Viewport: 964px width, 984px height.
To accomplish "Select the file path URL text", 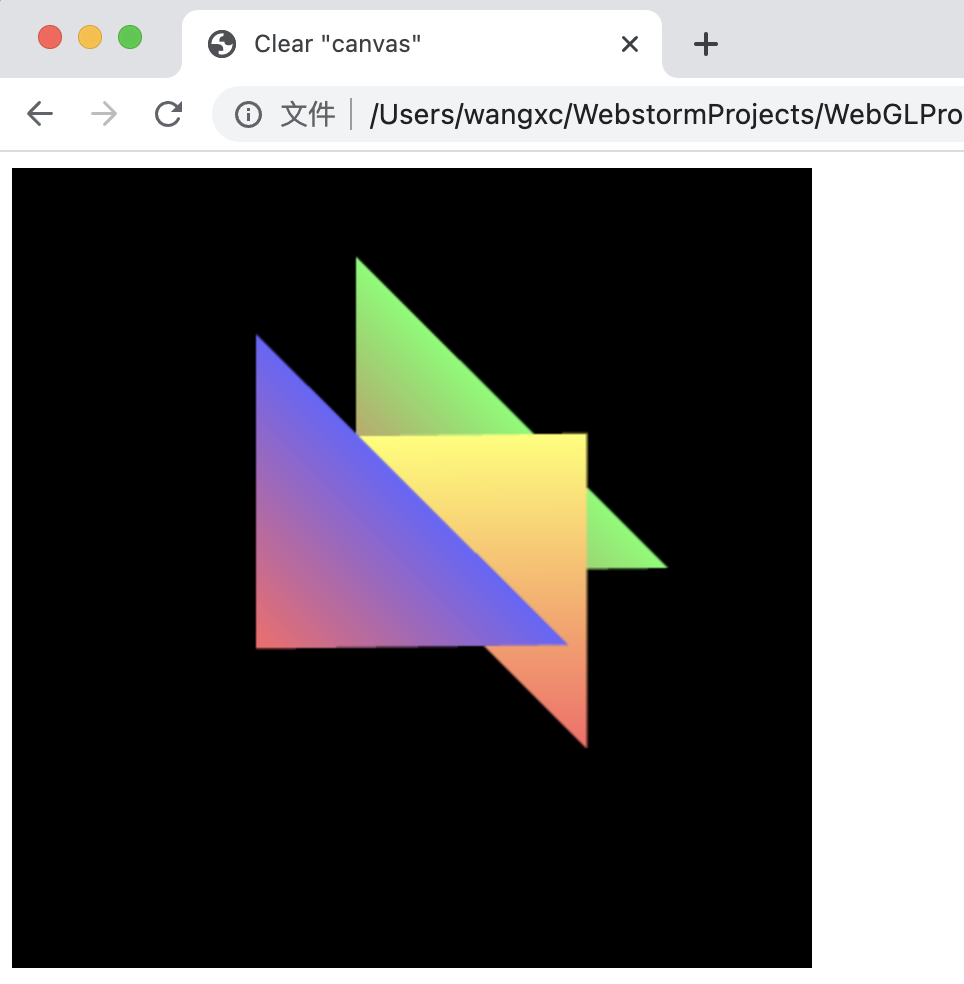I will point(650,114).
